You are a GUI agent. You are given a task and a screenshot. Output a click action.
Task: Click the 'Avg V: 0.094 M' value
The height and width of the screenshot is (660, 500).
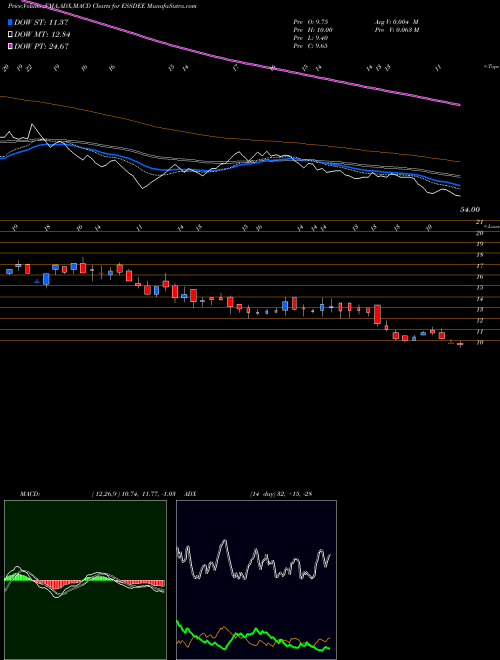click(x=396, y=22)
